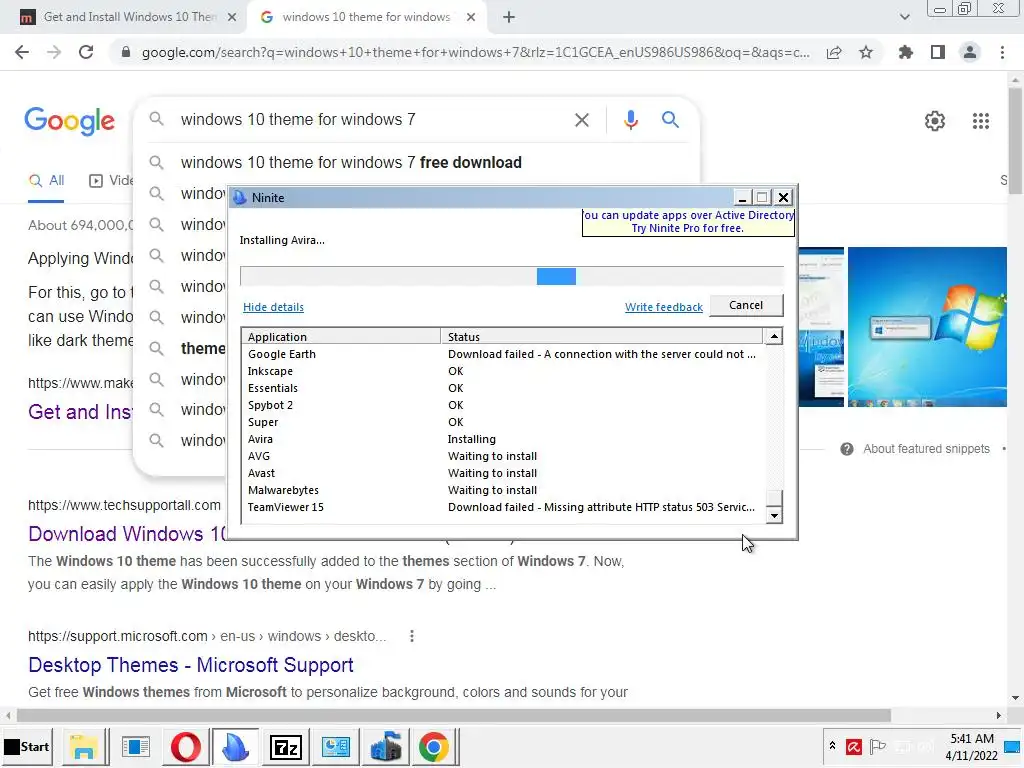
Task: Click the Ninite installation progress bar
Action: [x=511, y=276]
